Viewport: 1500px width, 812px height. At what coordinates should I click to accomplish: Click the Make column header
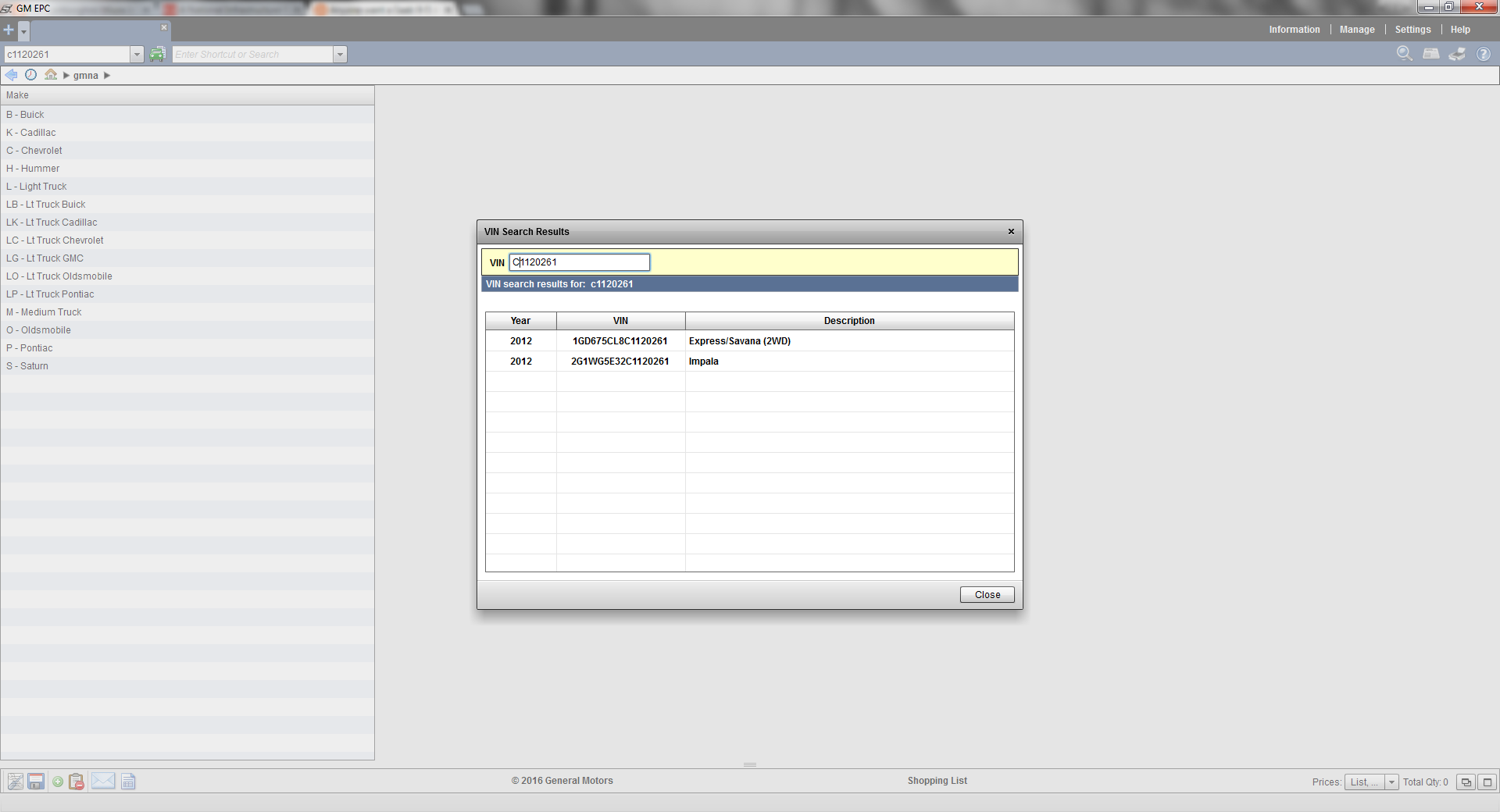[x=187, y=95]
